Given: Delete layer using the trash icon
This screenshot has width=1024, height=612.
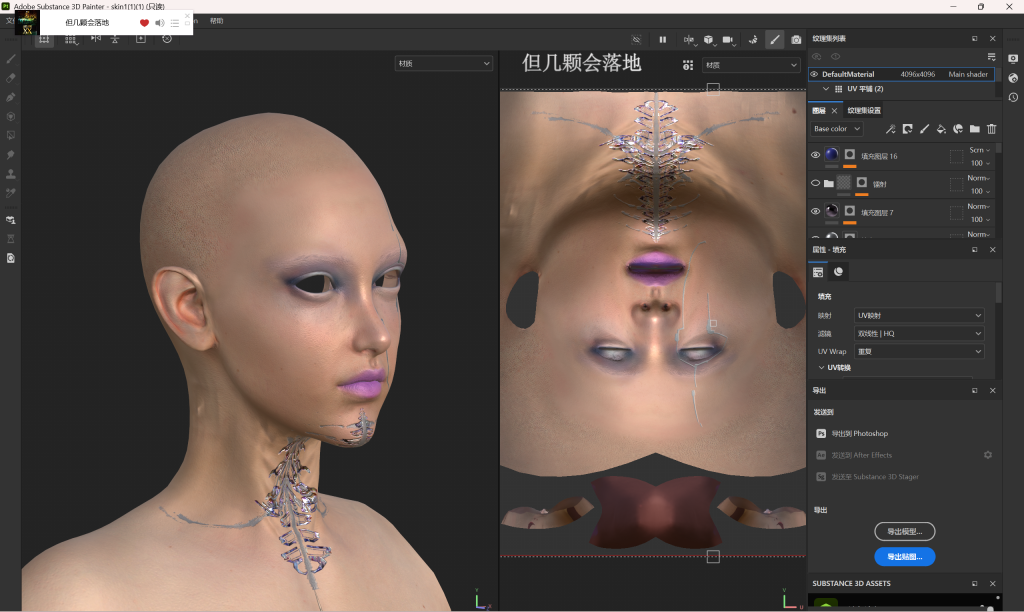Looking at the screenshot, I should tap(992, 129).
